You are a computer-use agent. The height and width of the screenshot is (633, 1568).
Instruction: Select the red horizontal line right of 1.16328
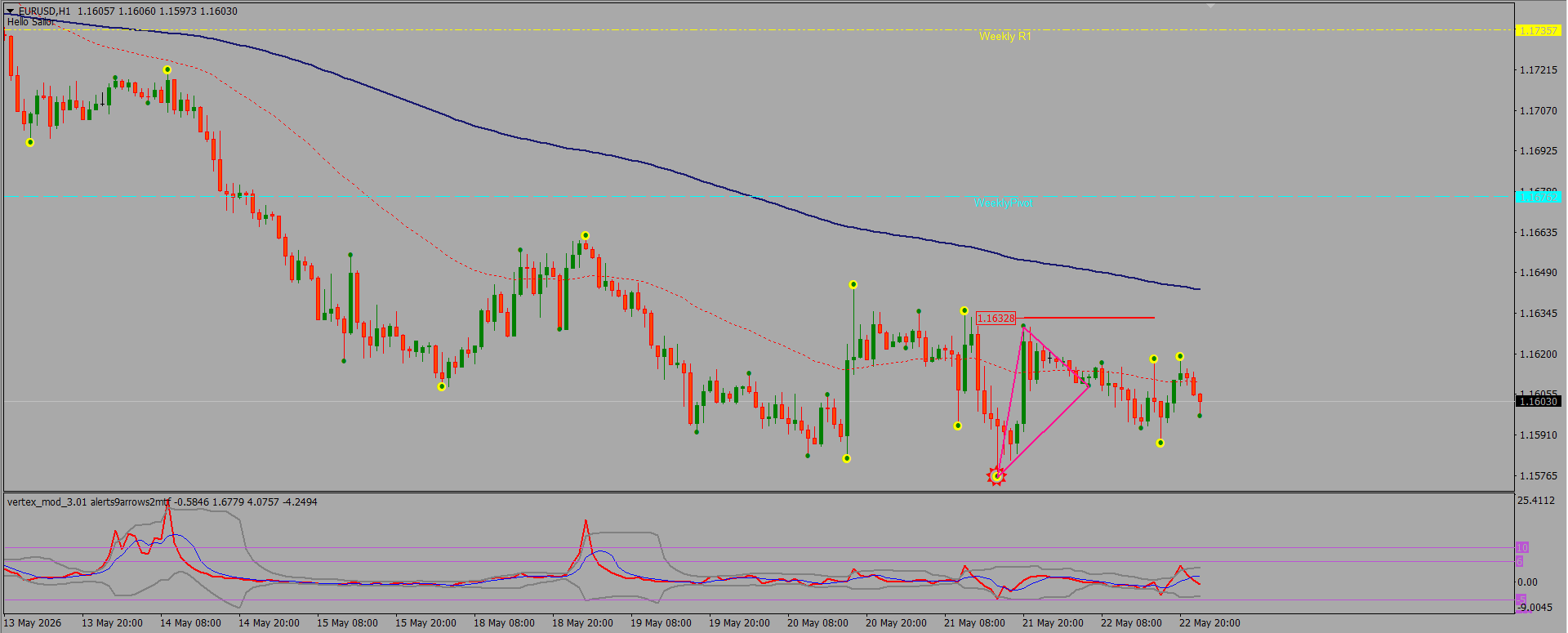coord(1089,318)
